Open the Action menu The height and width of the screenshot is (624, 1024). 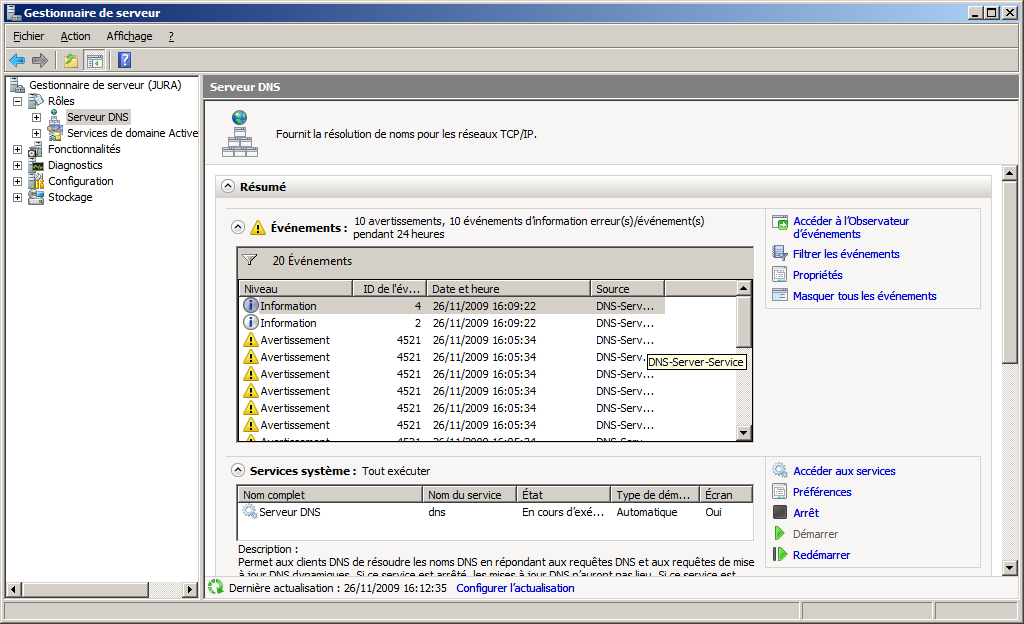75,36
